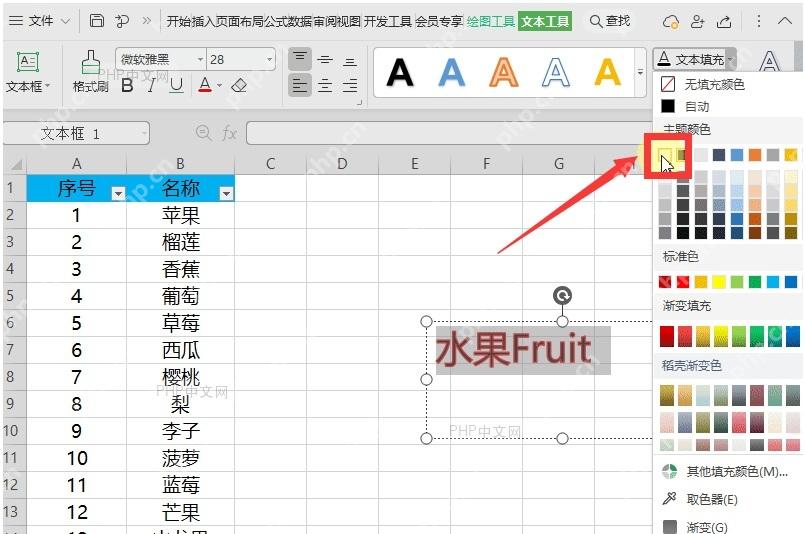The height and width of the screenshot is (534, 805).
Task: Switch to the 文本工具 tab
Action: pyautogui.click(x=545, y=22)
